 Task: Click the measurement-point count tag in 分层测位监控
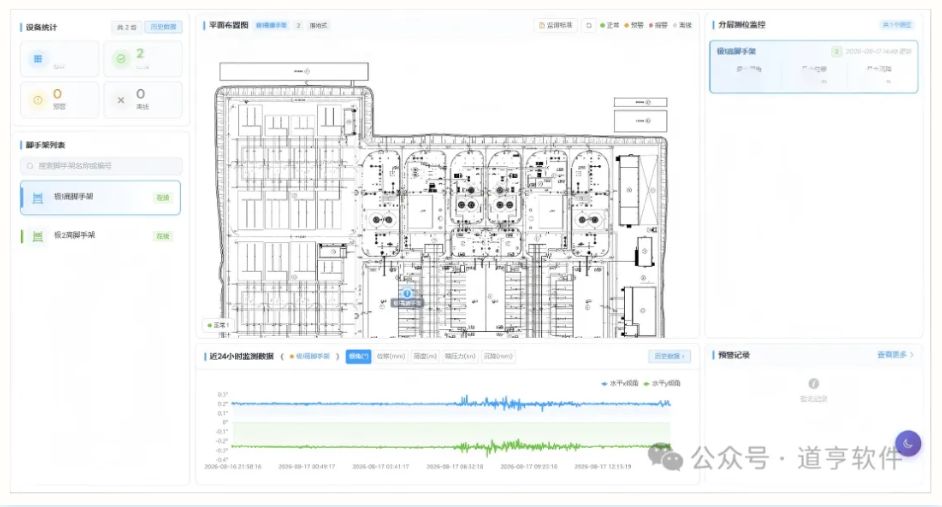(896, 25)
